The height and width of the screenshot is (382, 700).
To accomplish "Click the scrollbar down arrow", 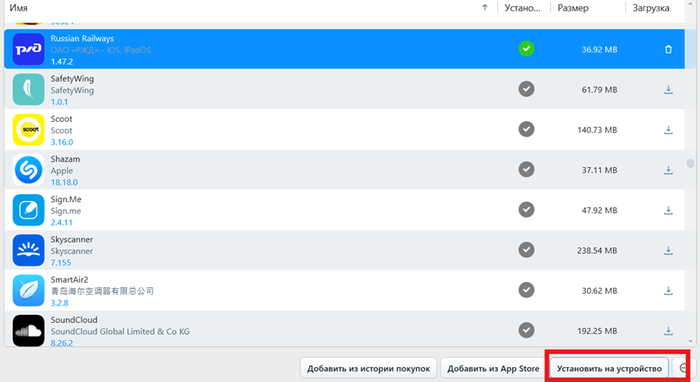I will 691,341.
